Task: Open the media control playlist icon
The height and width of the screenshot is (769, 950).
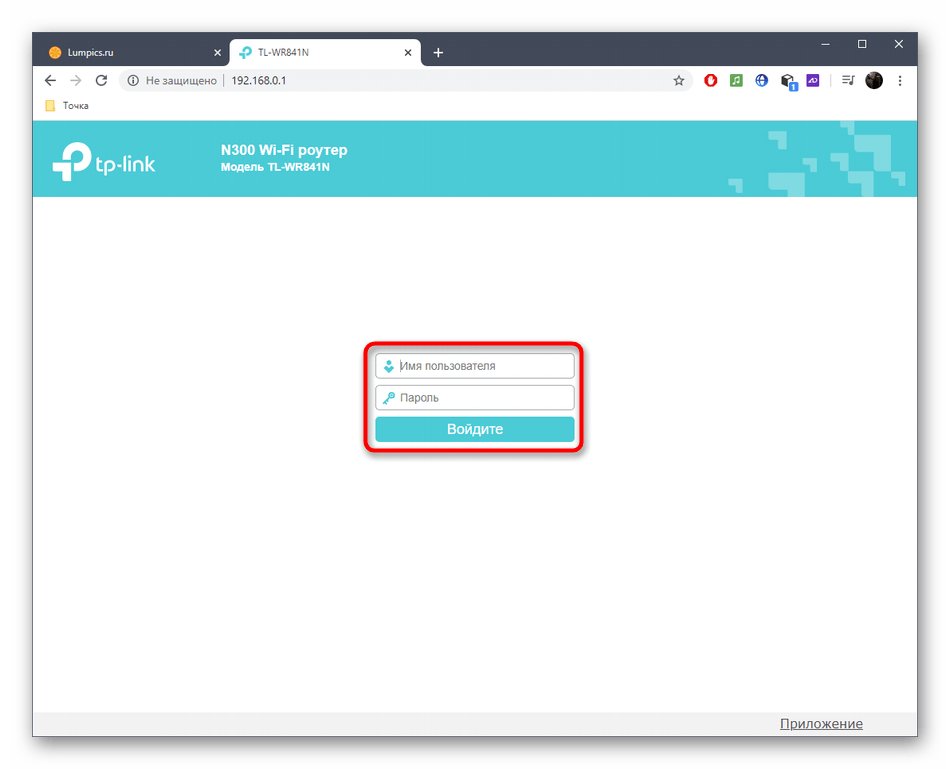Action: pos(848,81)
